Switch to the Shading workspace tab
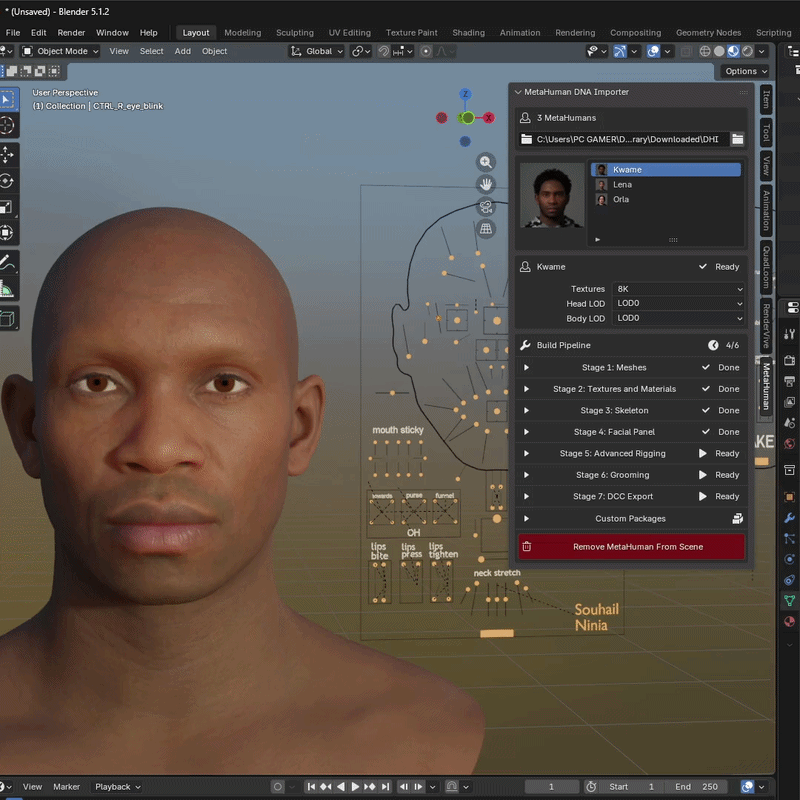The height and width of the screenshot is (800, 800). tap(468, 33)
